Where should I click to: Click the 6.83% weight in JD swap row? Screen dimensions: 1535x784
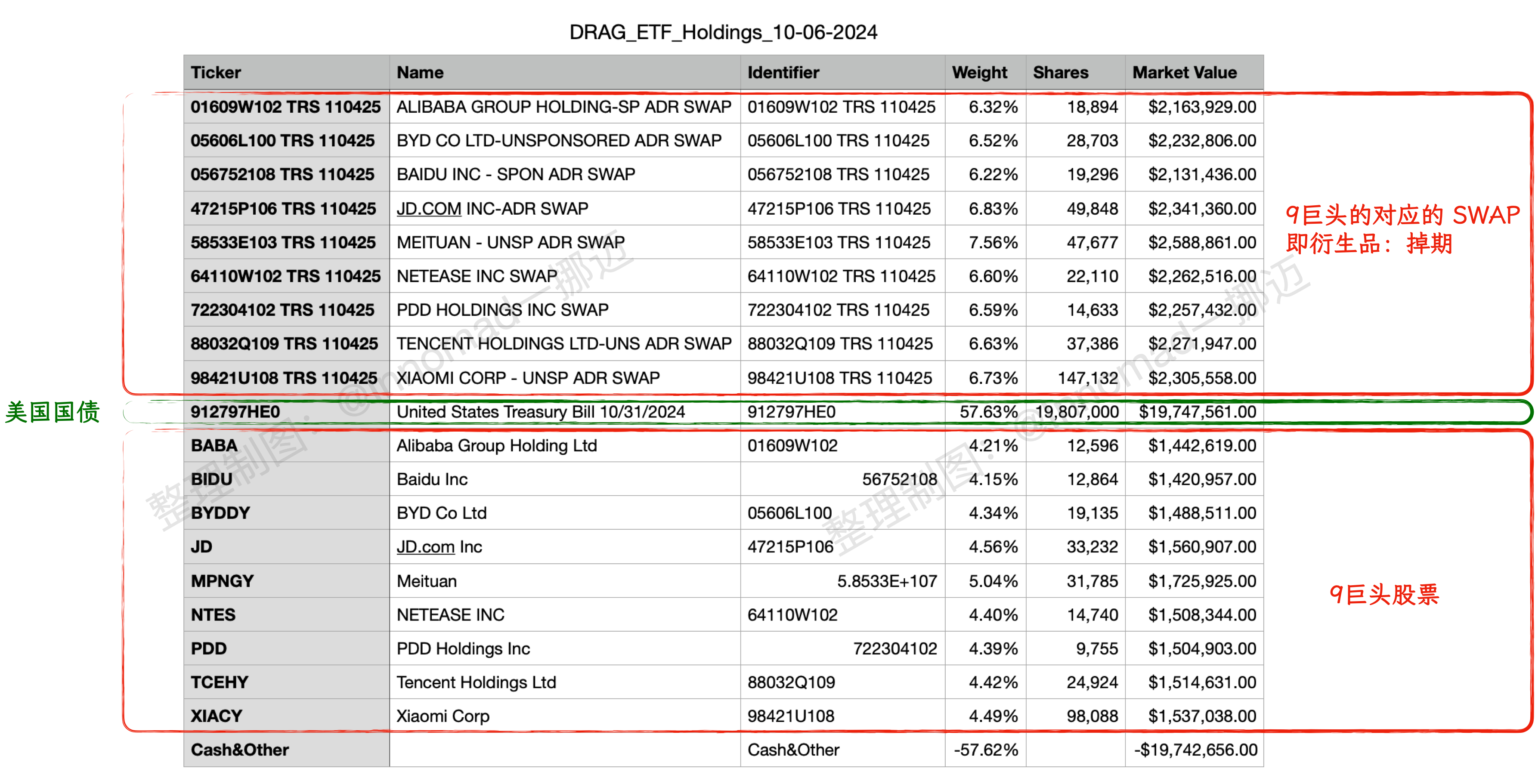click(993, 209)
